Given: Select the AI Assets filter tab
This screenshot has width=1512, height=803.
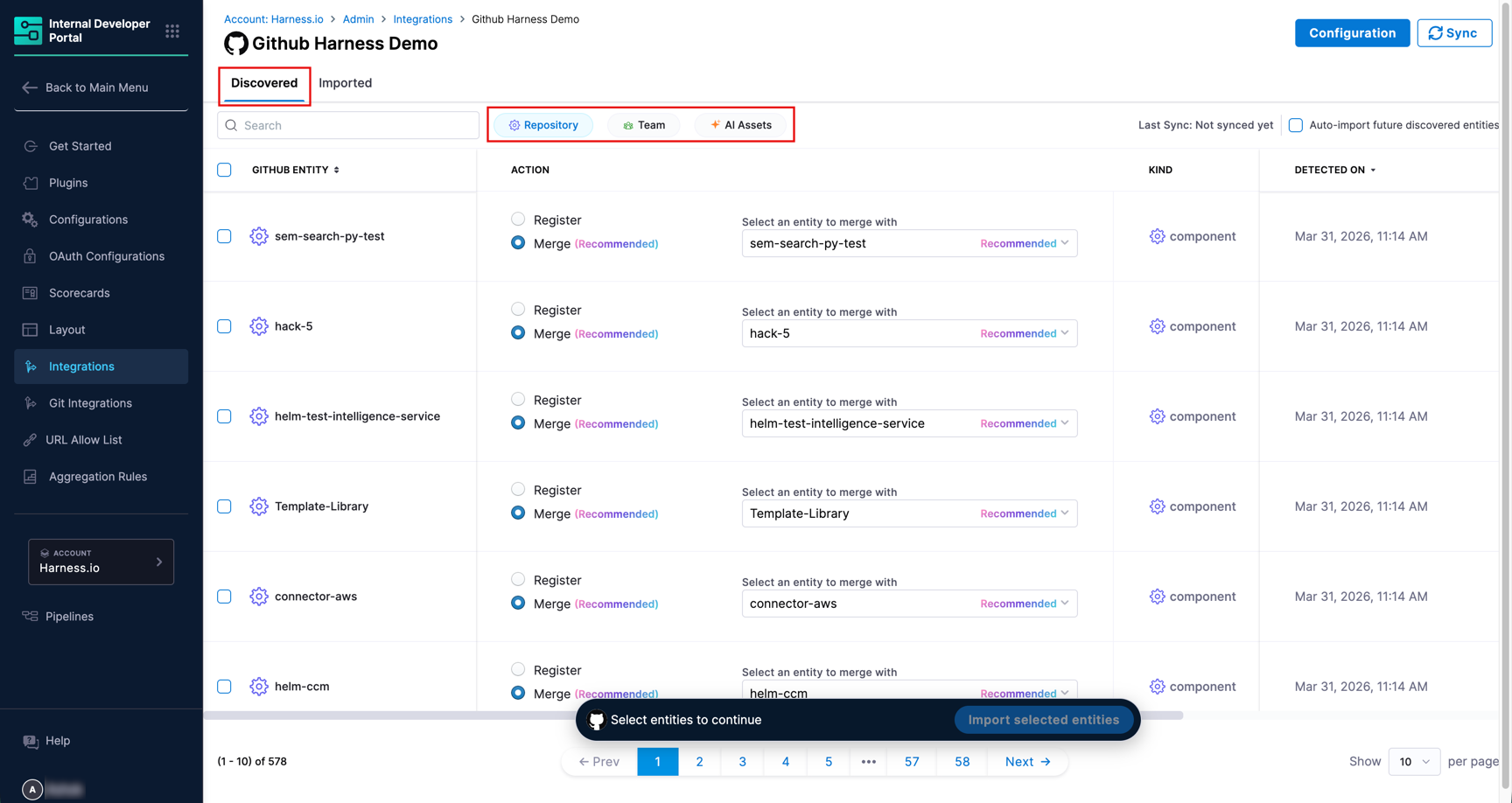Looking at the screenshot, I should coord(740,125).
